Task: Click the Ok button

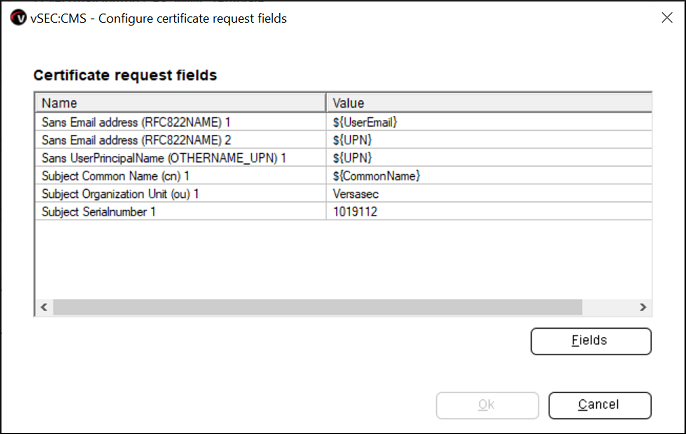Action: pyautogui.click(x=487, y=405)
